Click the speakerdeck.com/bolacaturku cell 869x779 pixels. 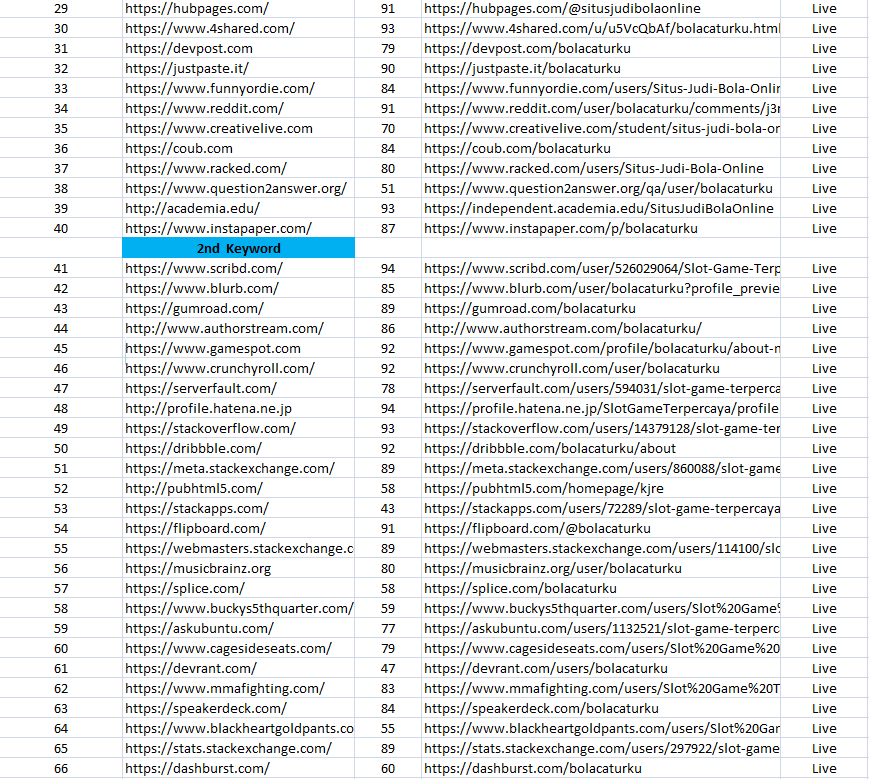(x=601, y=708)
